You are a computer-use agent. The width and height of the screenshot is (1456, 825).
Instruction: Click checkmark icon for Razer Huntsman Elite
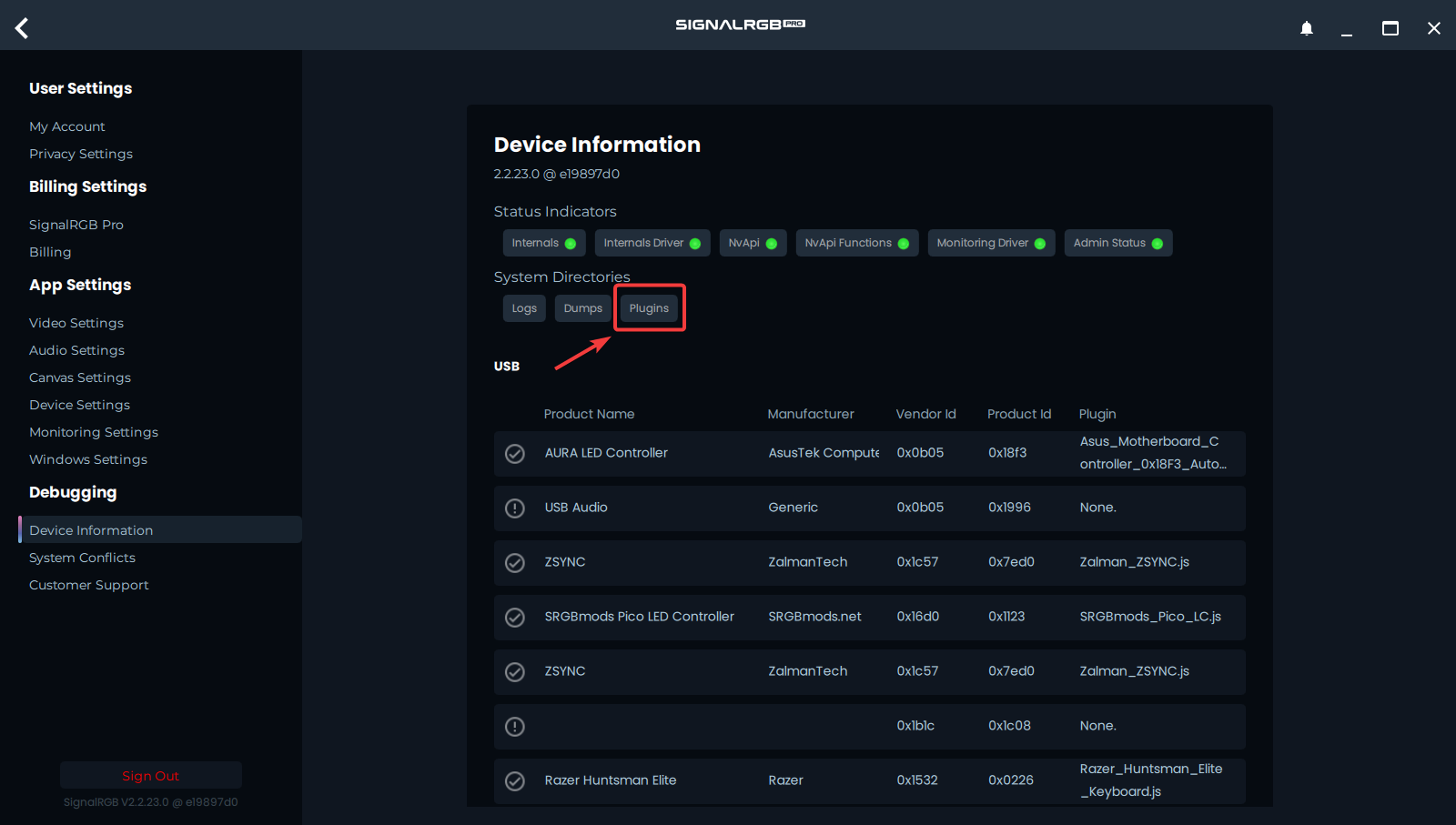pos(515,781)
